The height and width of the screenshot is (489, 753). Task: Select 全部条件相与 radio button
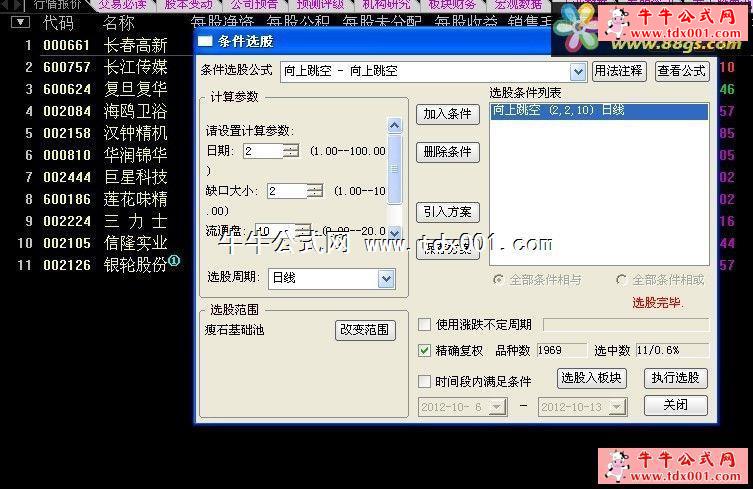(x=498, y=280)
